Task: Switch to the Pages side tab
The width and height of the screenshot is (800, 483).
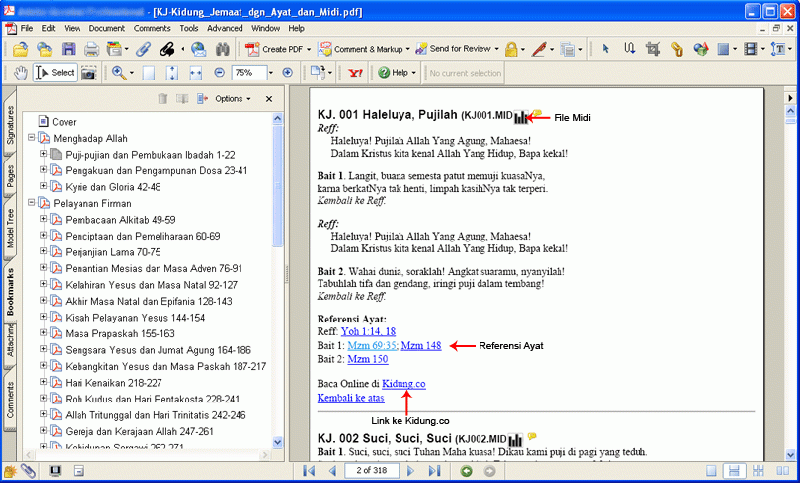Action: click(10, 177)
